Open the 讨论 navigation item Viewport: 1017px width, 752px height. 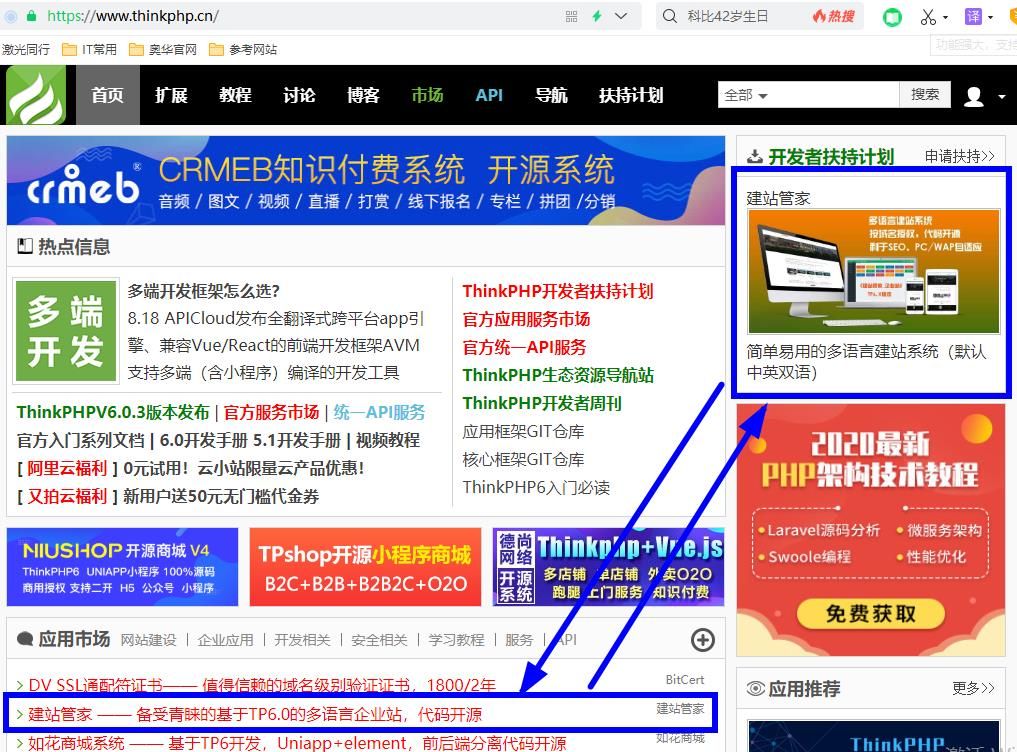click(299, 95)
